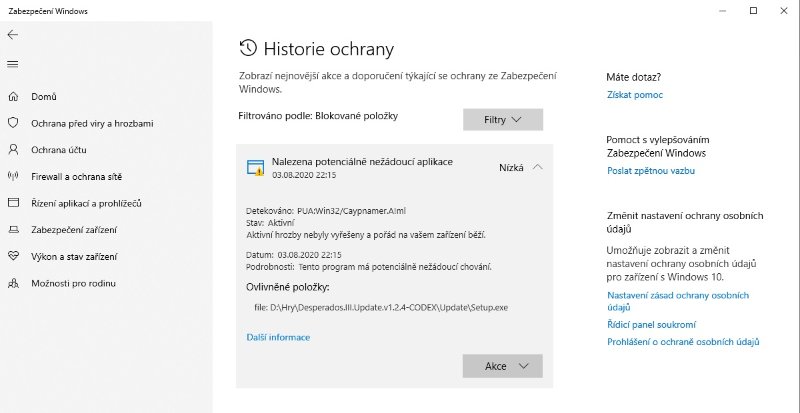The width and height of the screenshot is (800, 413).
Task: Open the Filtry dropdown
Action: 503,119
